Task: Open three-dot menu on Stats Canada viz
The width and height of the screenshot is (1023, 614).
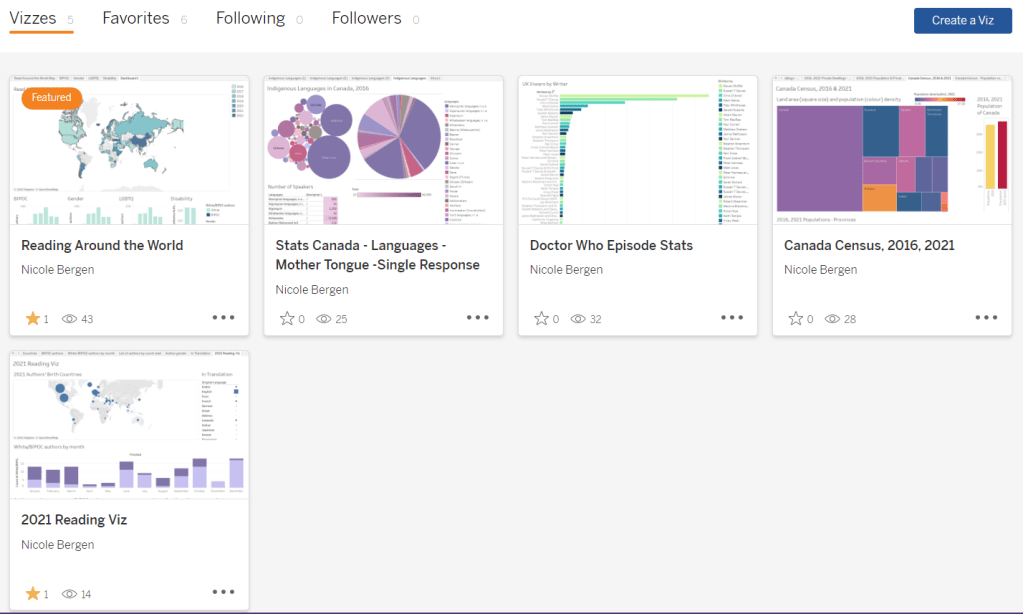Action: click(x=477, y=318)
